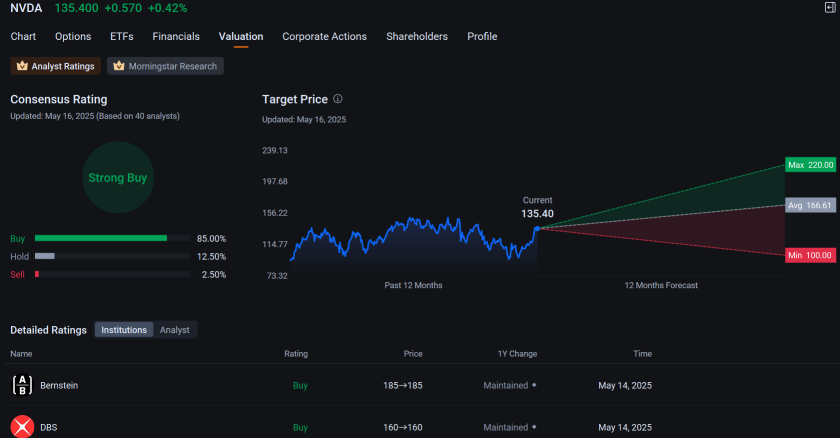The width and height of the screenshot is (840, 438).
Task: Click the Time column header
Action: click(642, 353)
